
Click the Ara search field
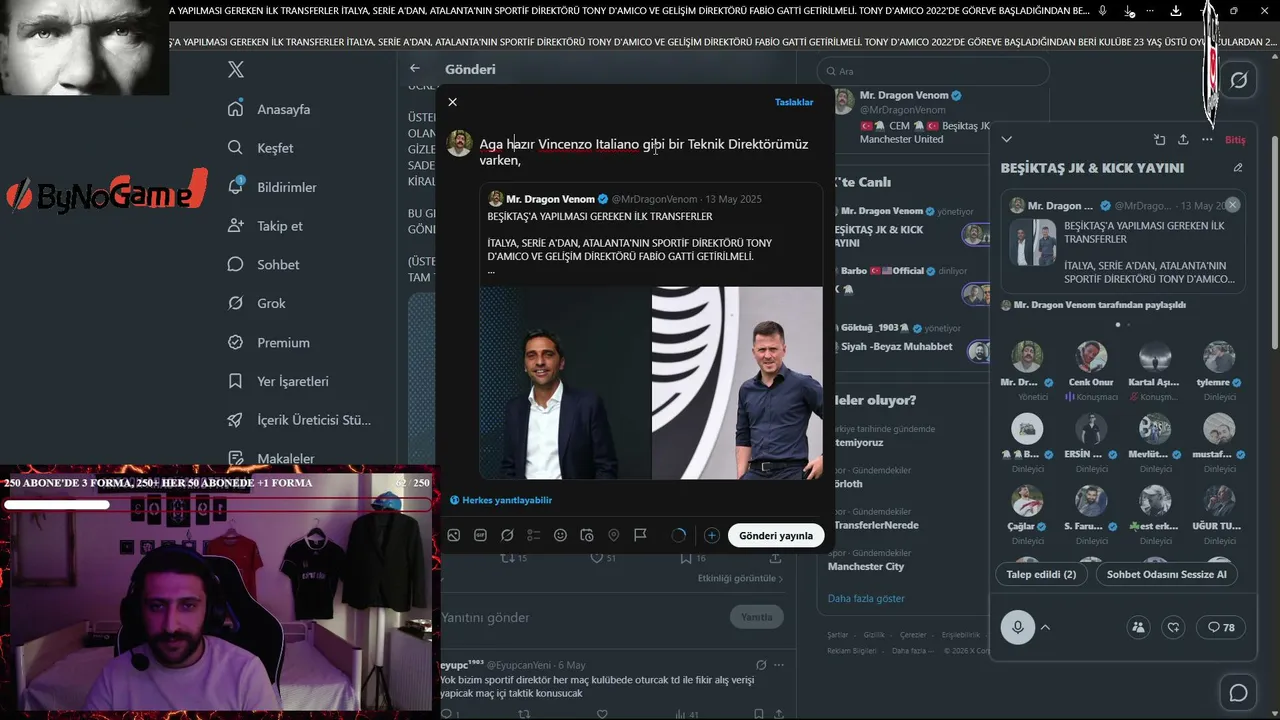coord(933,71)
